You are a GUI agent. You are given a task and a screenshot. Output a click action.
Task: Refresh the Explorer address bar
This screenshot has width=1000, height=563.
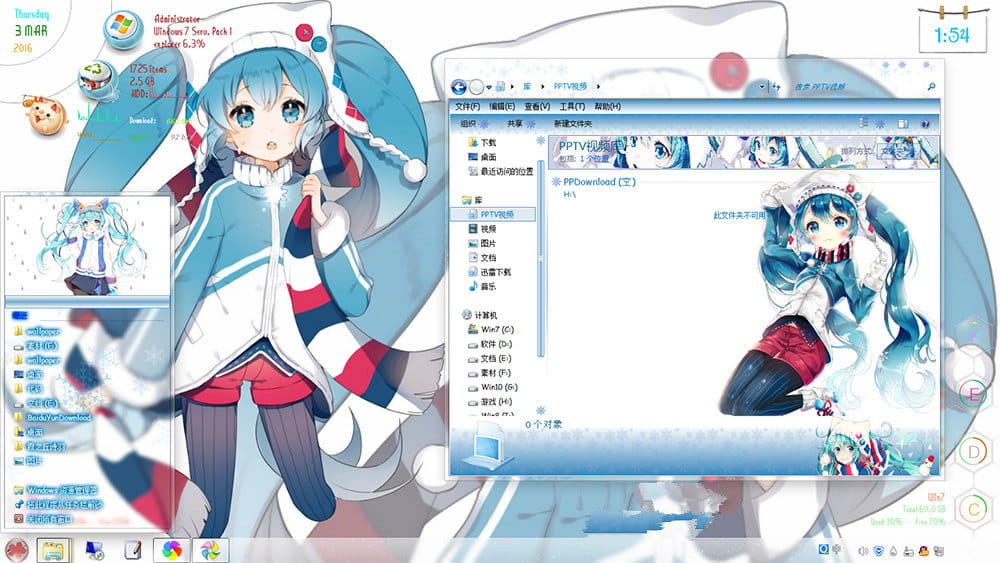pyautogui.click(x=776, y=86)
